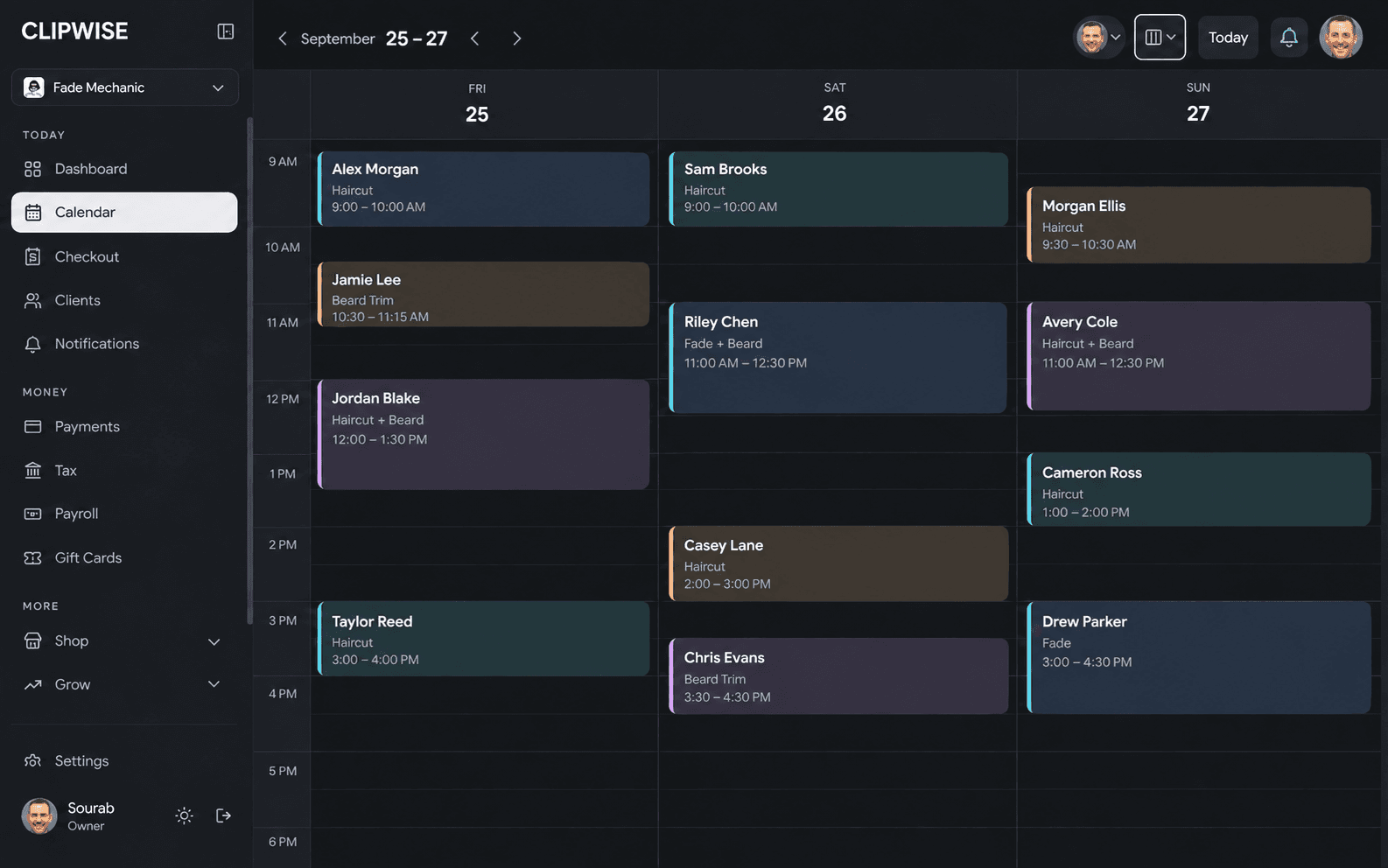Open Notifications from the sidebar
The image size is (1388, 868).
123,344
